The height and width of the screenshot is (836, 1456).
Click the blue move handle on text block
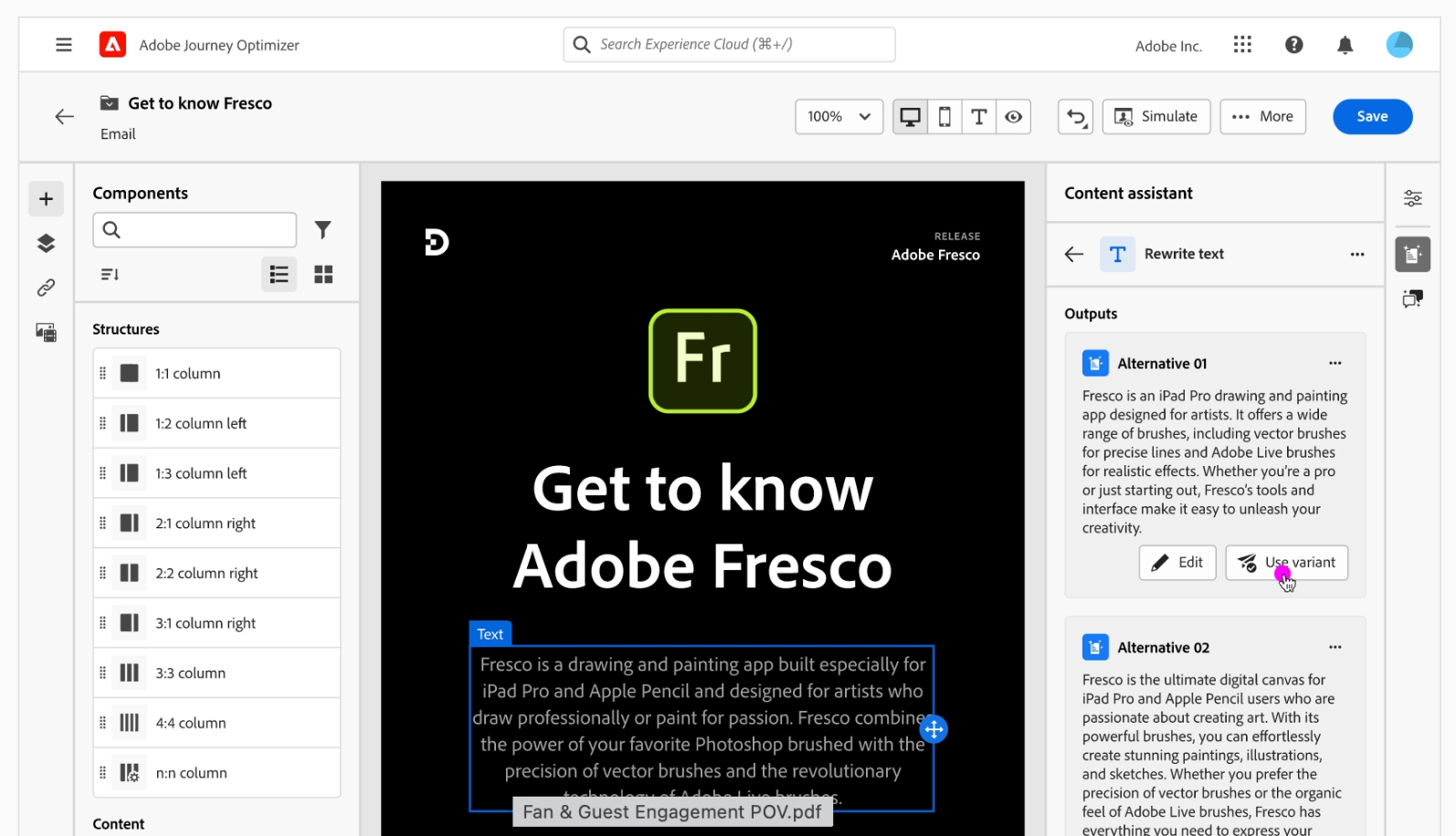coord(934,729)
